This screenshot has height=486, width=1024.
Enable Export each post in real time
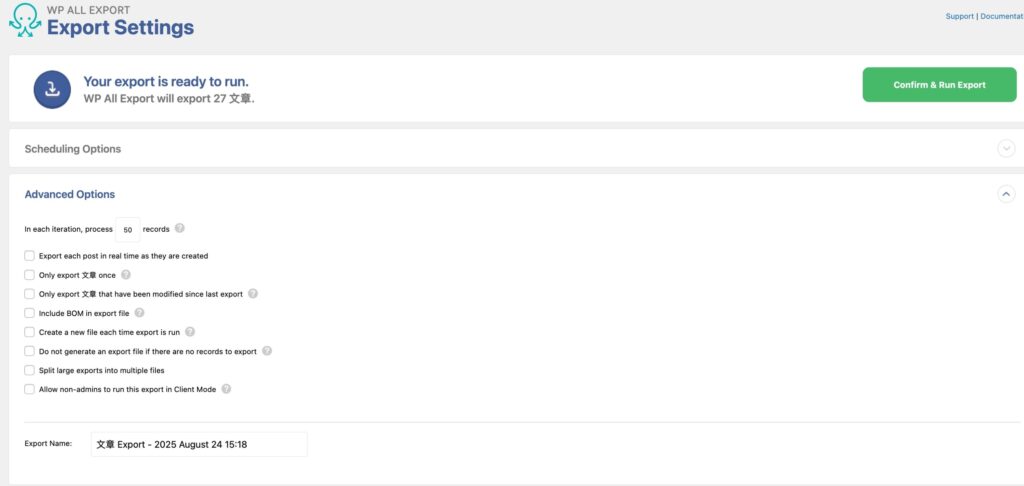tap(29, 255)
